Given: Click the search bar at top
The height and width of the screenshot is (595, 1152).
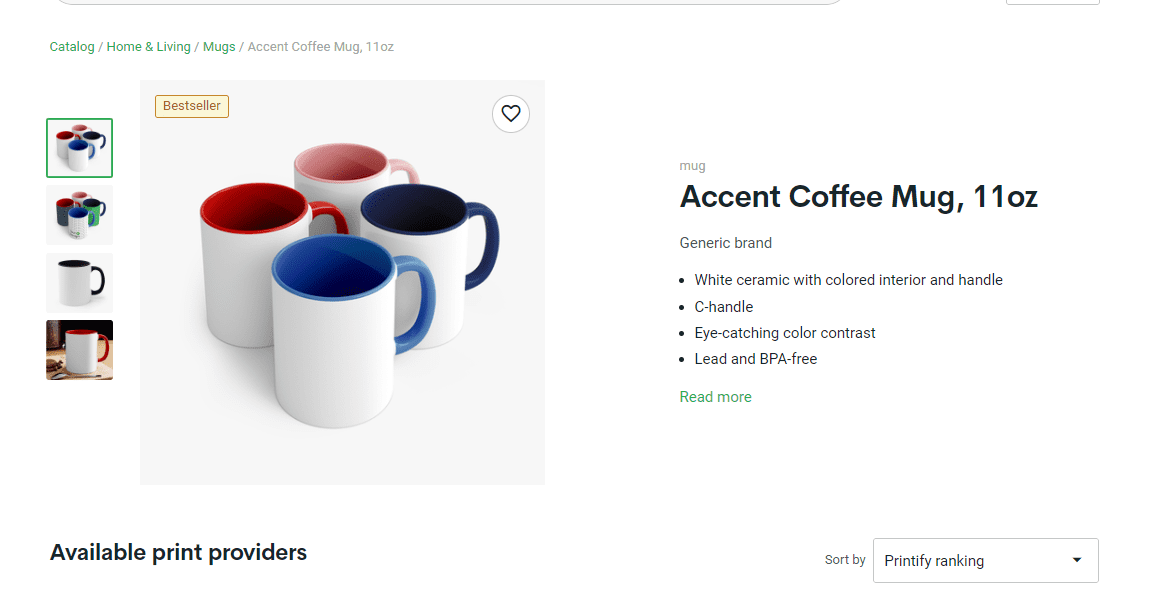Looking at the screenshot, I should [450, 2].
